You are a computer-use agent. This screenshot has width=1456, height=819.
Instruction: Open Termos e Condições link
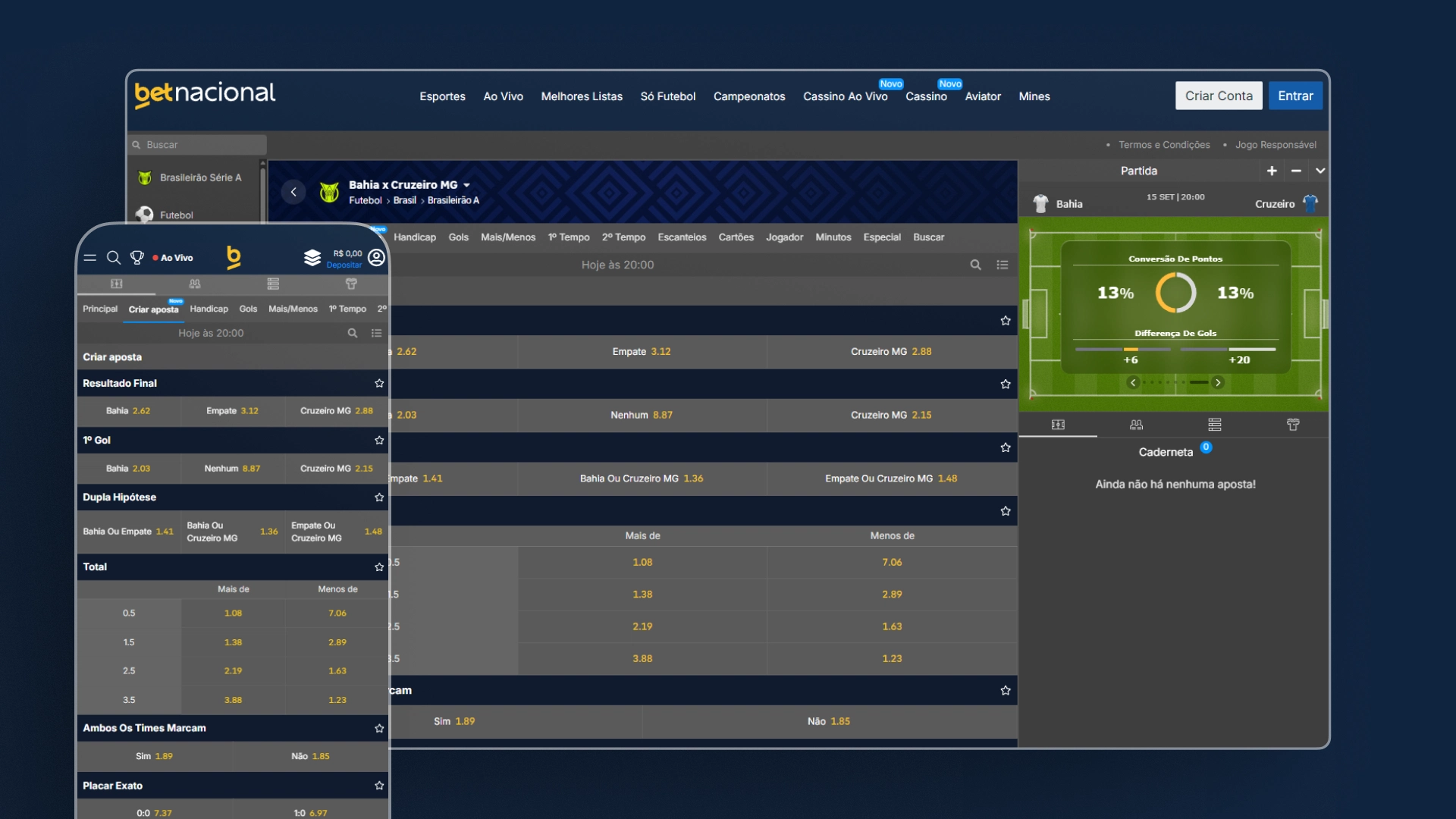tap(1164, 145)
